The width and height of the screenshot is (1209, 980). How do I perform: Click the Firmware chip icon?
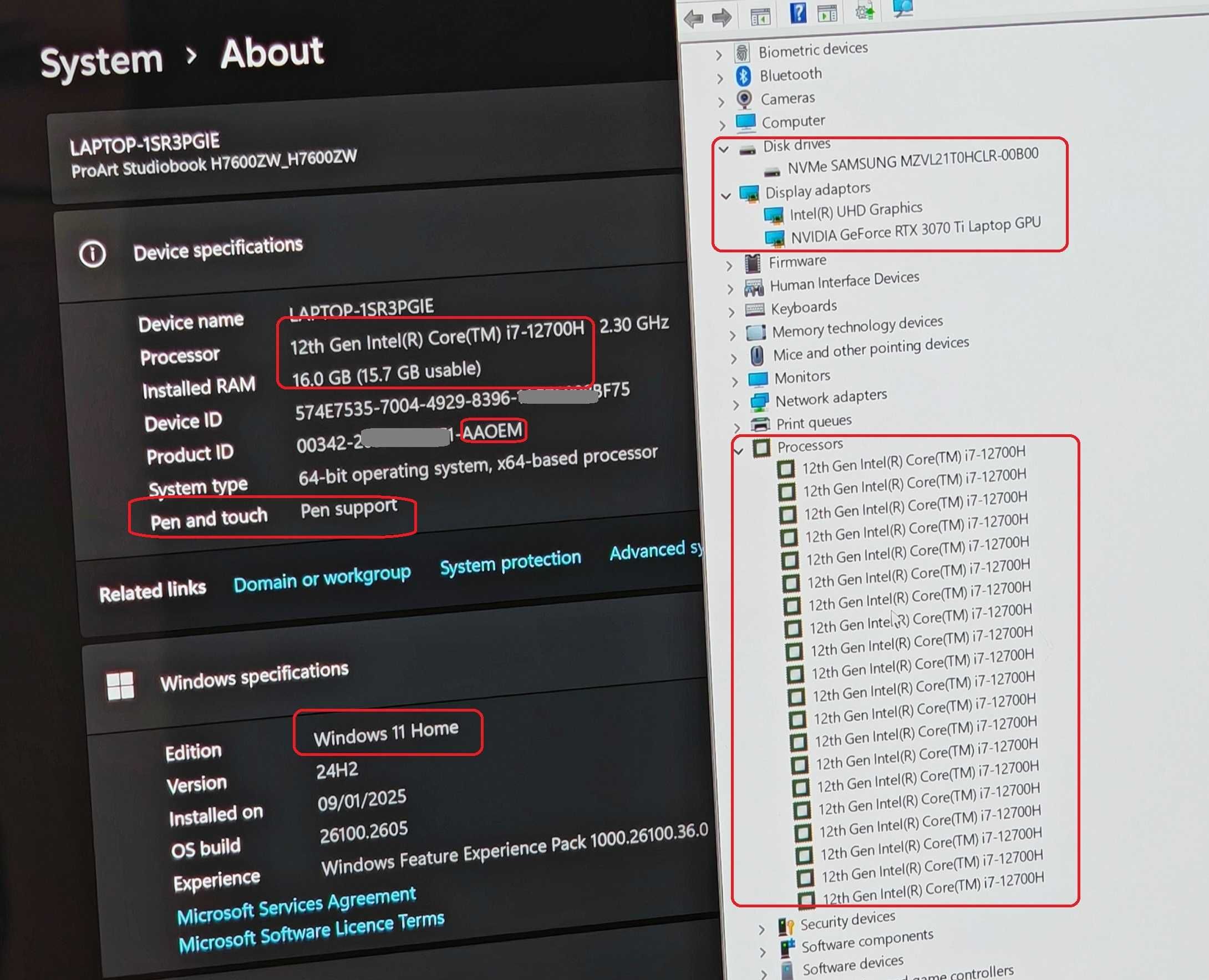pos(752,263)
